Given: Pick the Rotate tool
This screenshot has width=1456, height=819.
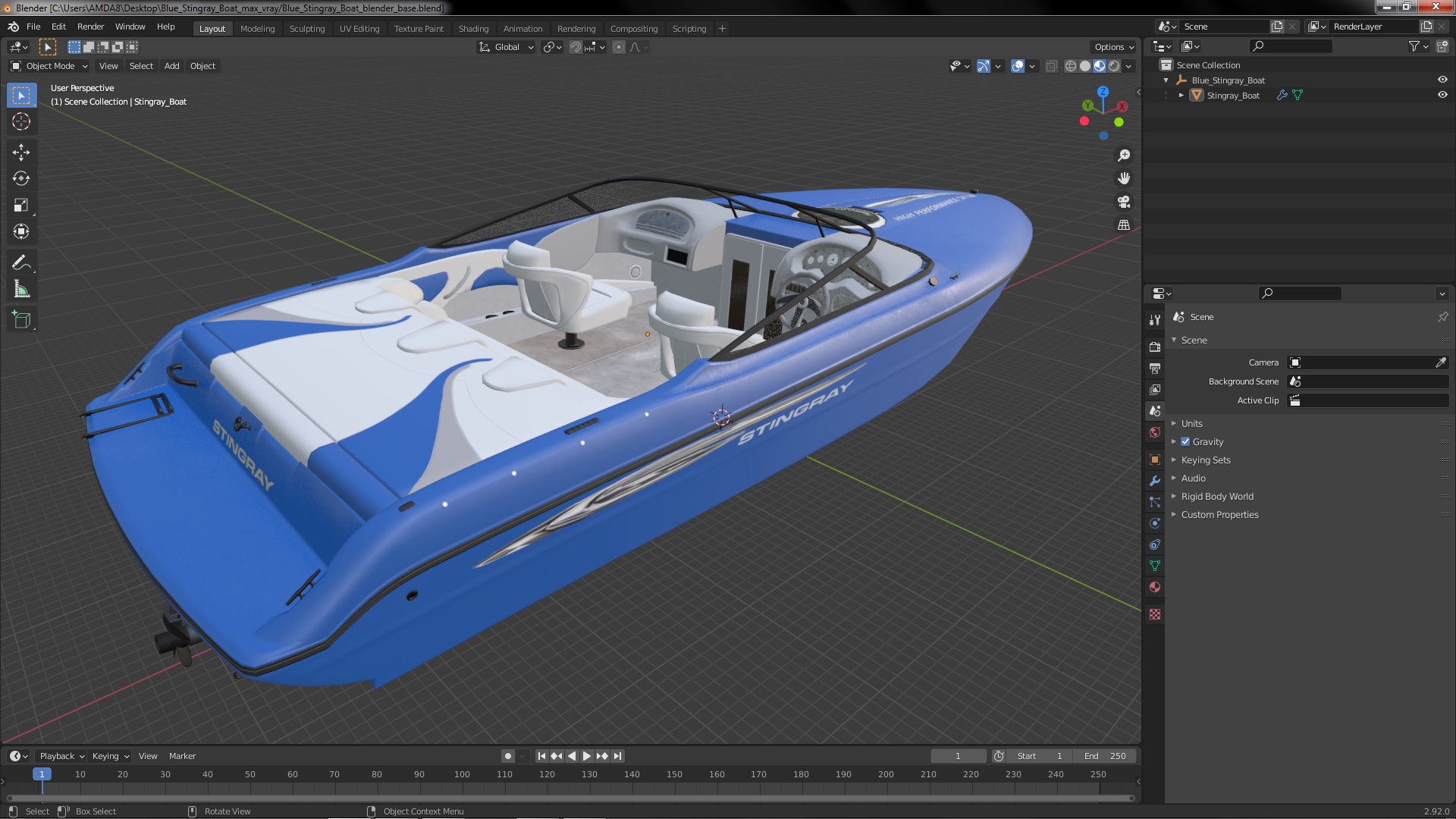Looking at the screenshot, I should point(21,179).
